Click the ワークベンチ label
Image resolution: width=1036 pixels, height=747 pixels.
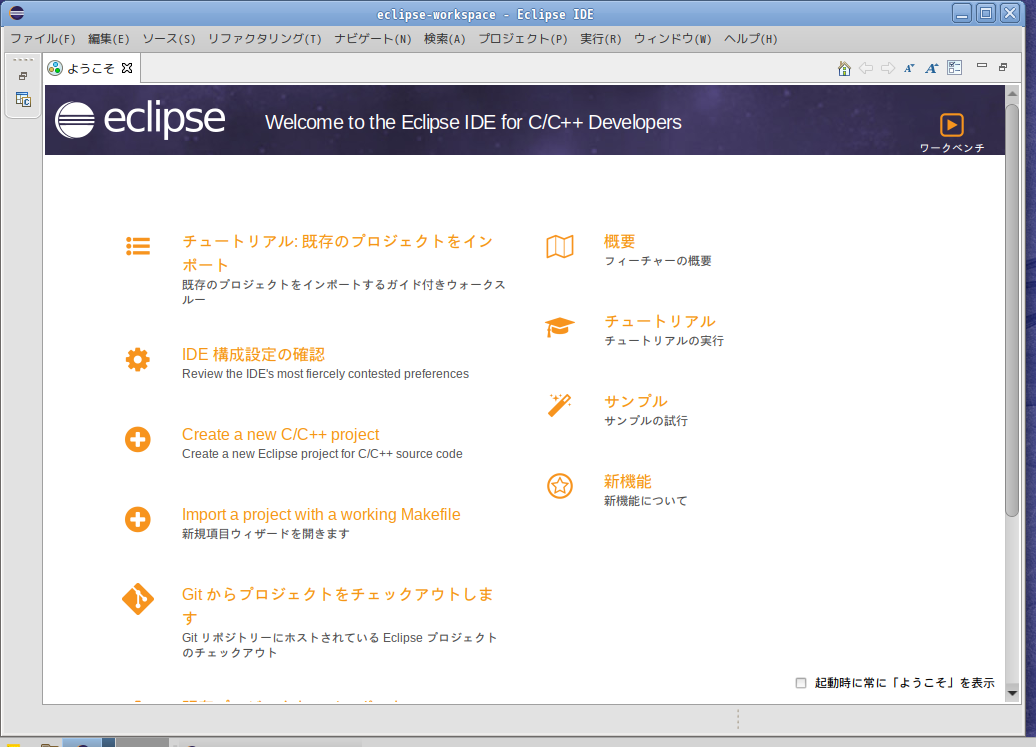tap(951, 148)
